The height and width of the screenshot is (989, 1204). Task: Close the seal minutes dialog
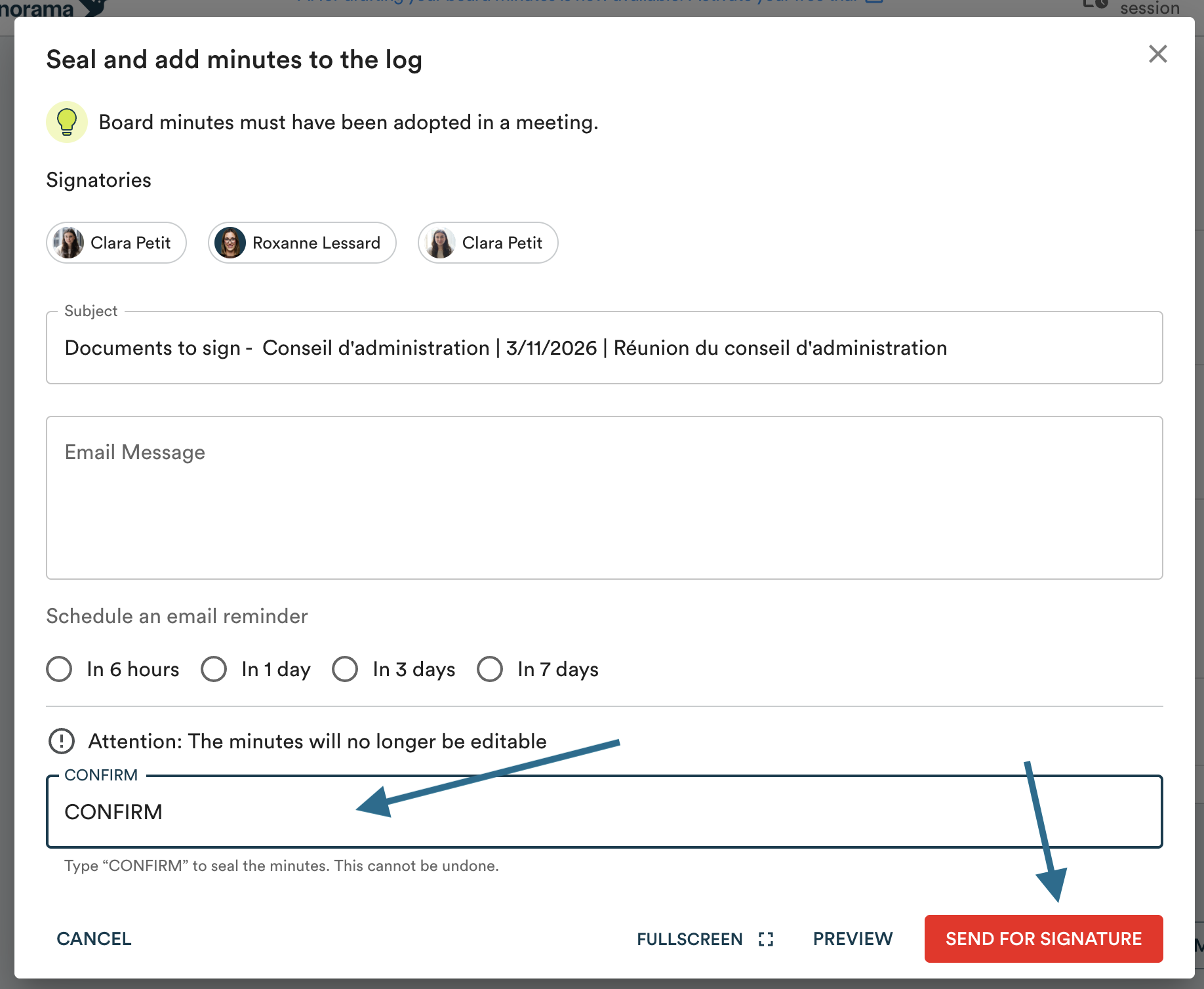(1157, 54)
